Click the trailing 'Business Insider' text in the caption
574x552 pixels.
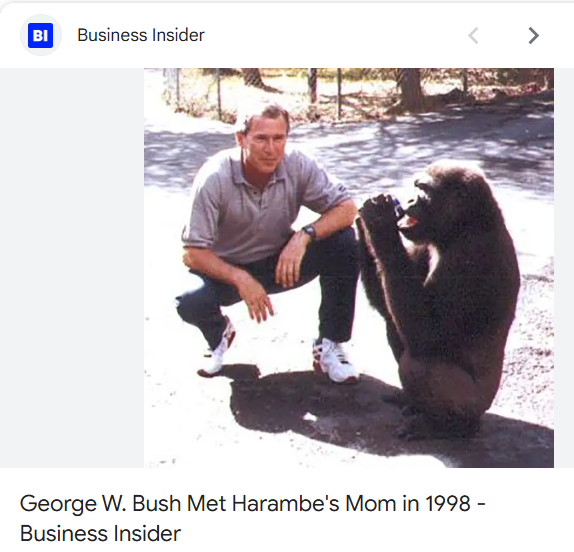click(x=100, y=533)
